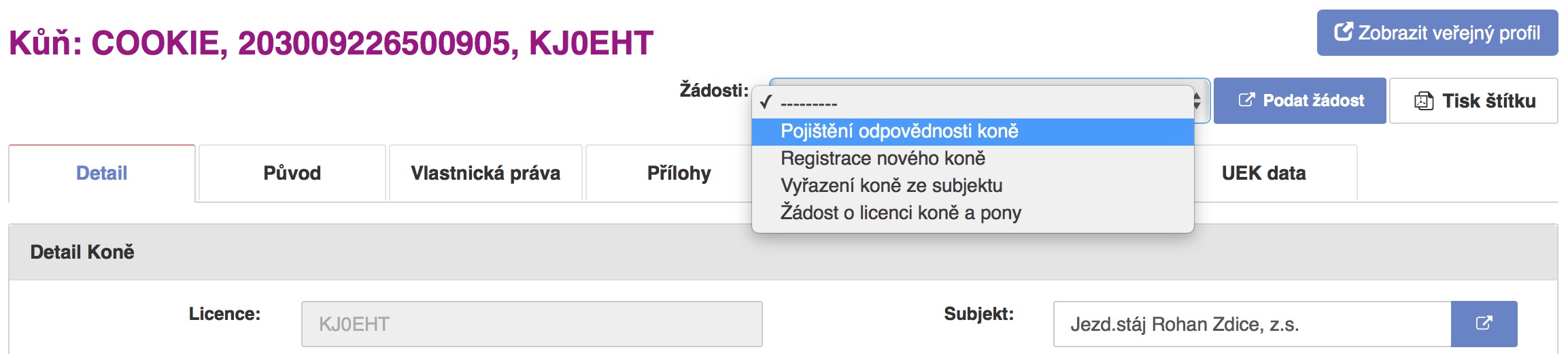Open the Subjekt external link icon button
The height and width of the screenshot is (354, 1568).
click(1484, 323)
